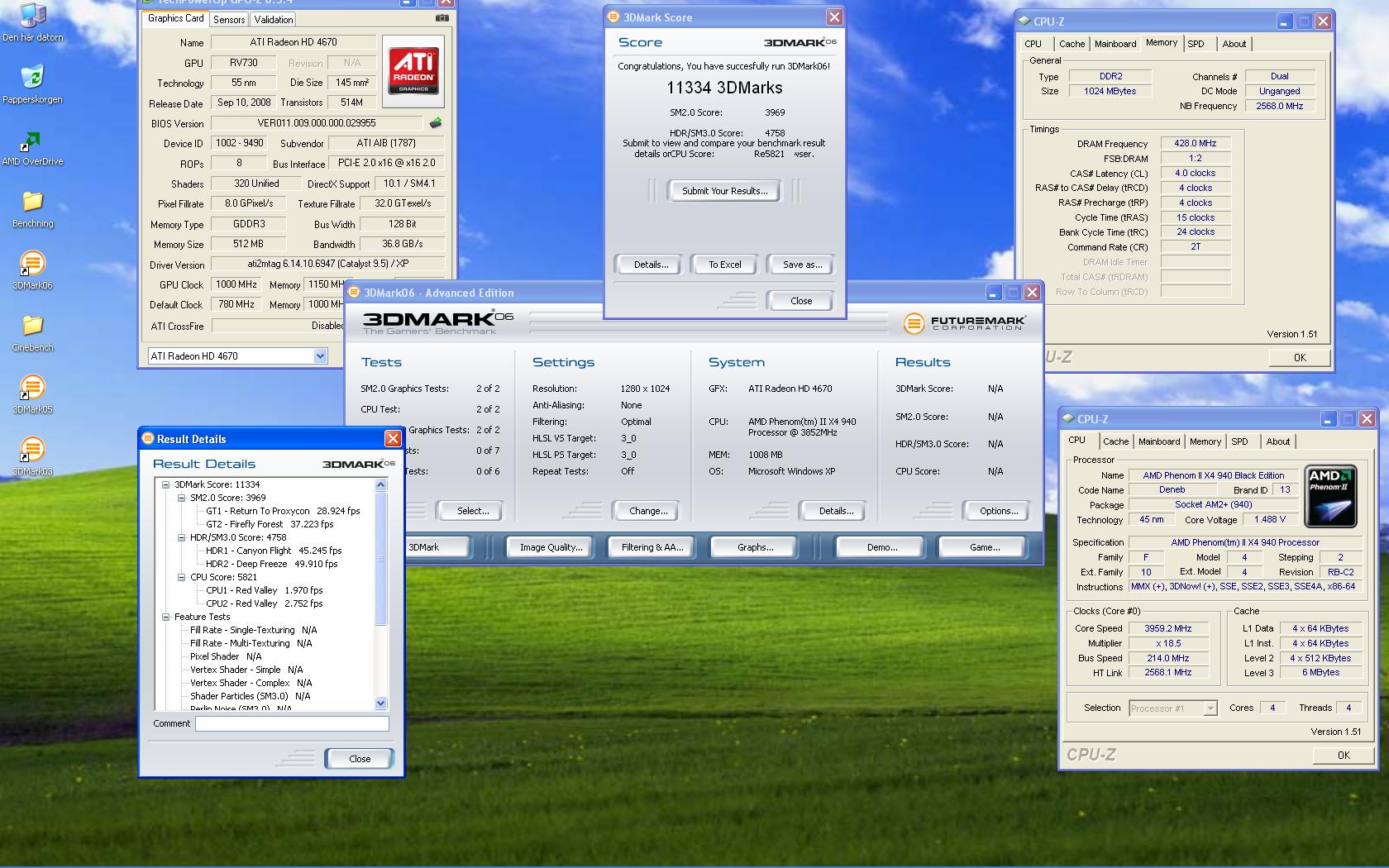Open the Cache tab in the lower CPU-Z window

tap(1115, 441)
